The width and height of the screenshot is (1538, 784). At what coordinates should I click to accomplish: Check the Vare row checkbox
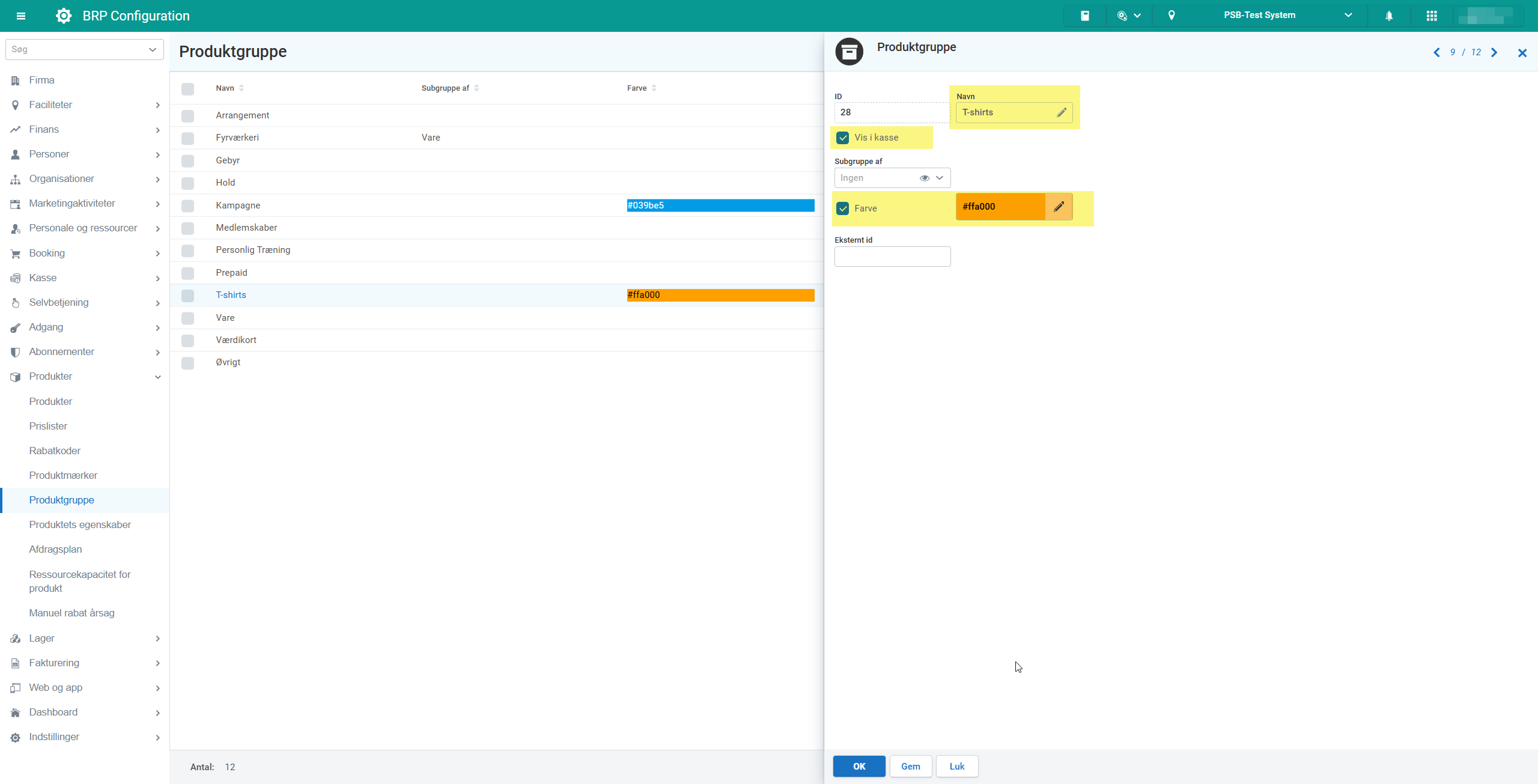point(188,318)
